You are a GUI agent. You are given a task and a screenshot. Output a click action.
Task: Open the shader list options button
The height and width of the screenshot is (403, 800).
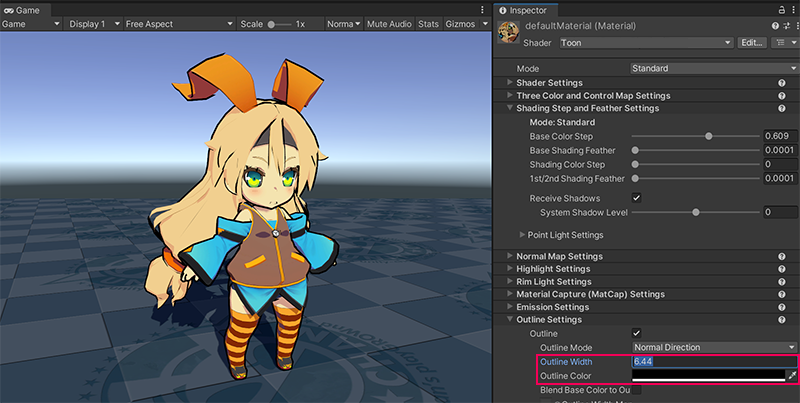tap(785, 43)
